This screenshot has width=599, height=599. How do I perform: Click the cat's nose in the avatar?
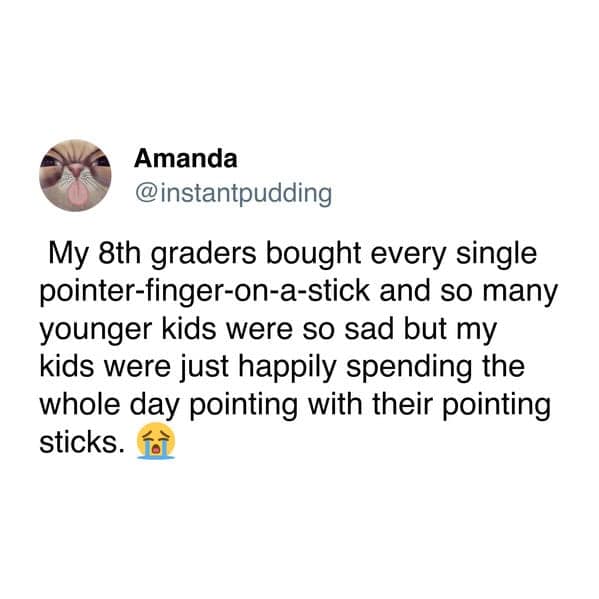(x=76, y=170)
